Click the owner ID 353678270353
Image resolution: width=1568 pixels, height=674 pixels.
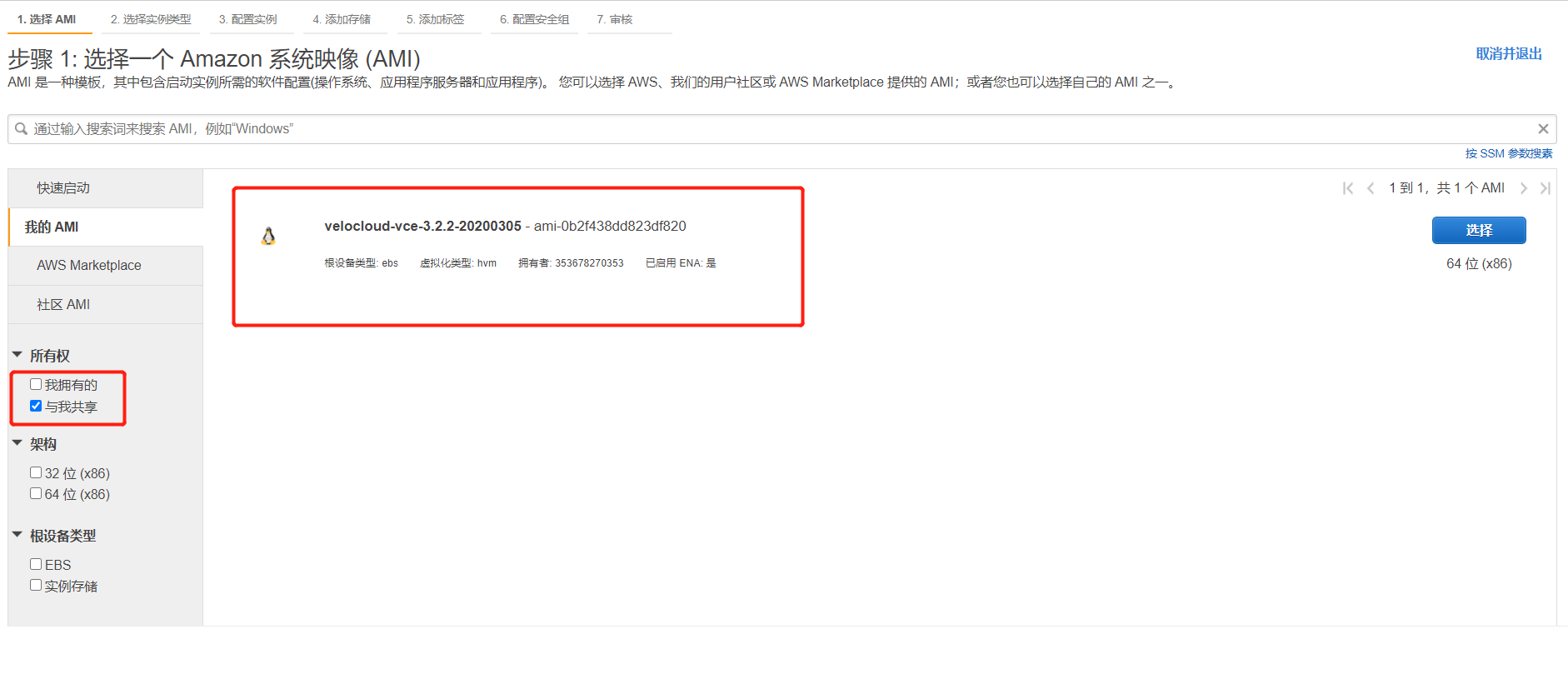pos(589,263)
